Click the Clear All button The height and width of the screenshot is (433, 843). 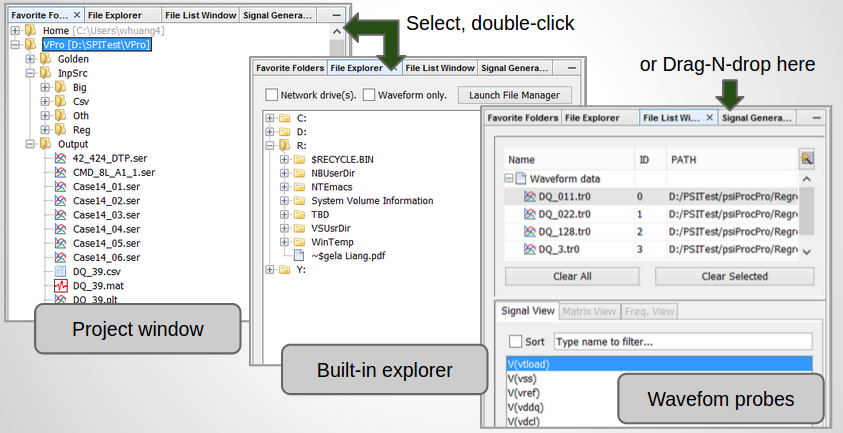click(572, 276)
